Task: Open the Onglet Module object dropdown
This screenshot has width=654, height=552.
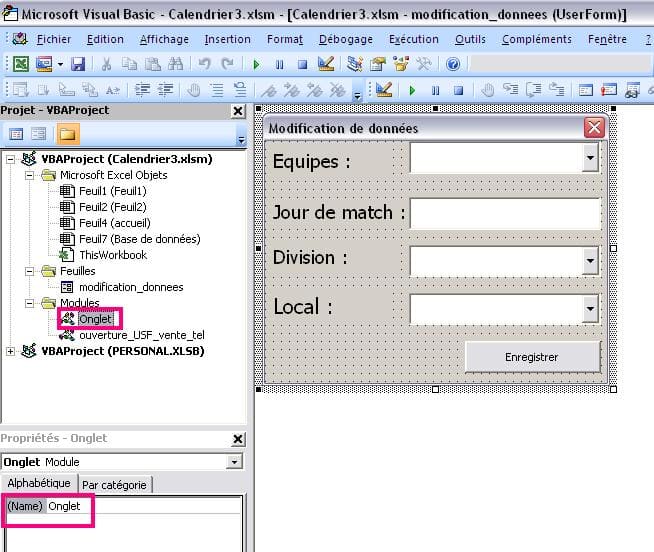Action: tap(234, 462)
